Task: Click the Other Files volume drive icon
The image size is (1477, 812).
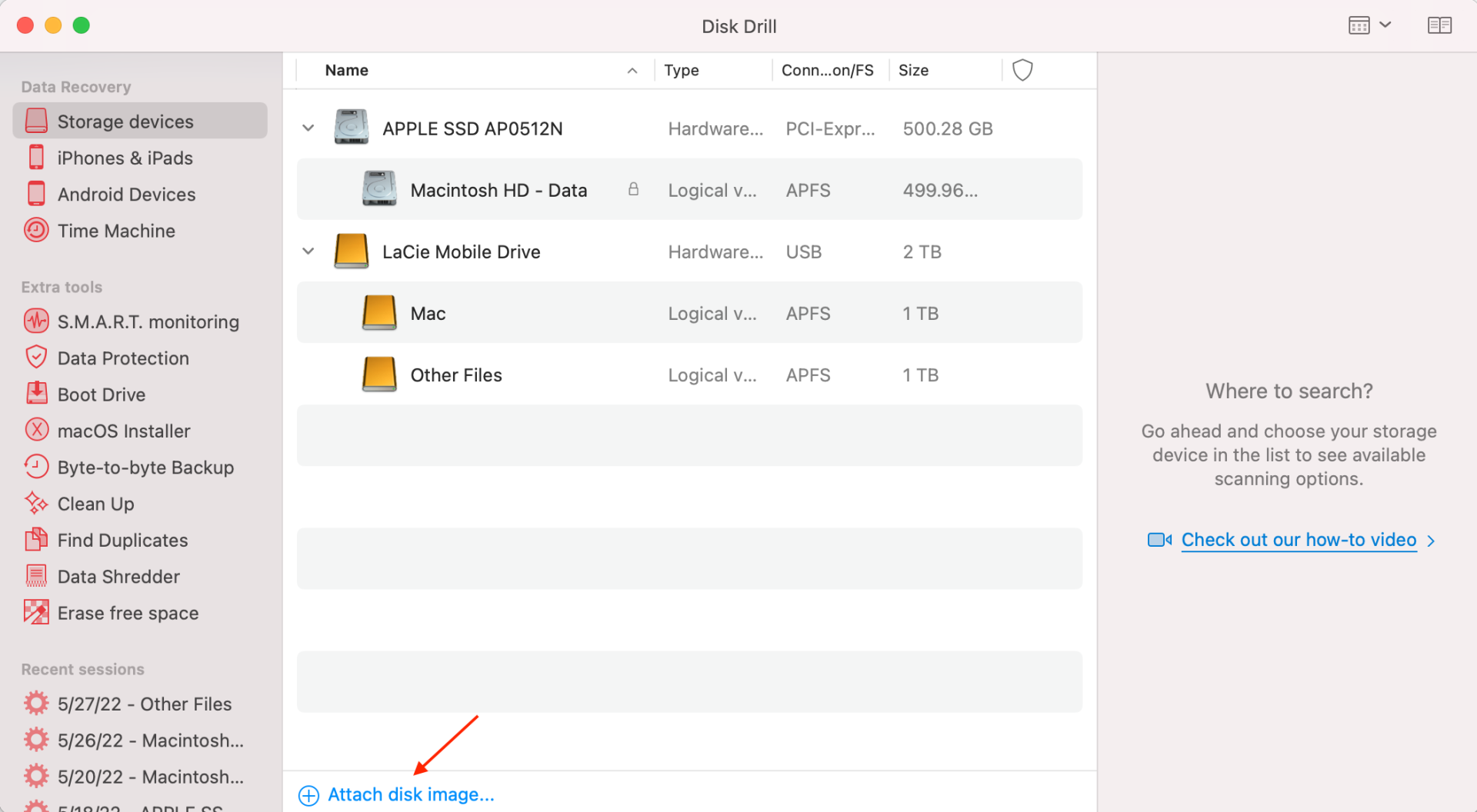Action: click(x=379, y=374)
